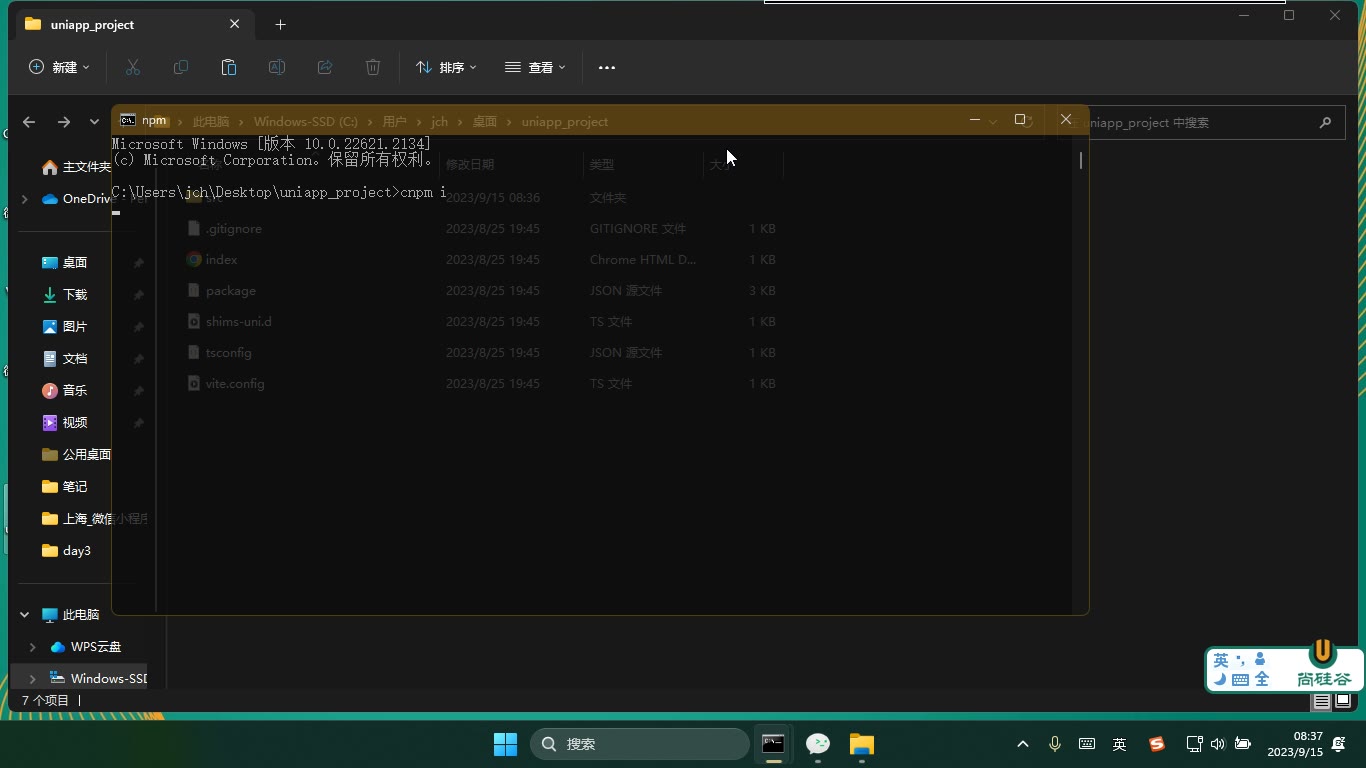Open recent locations chevron

[x=94, y=122]
